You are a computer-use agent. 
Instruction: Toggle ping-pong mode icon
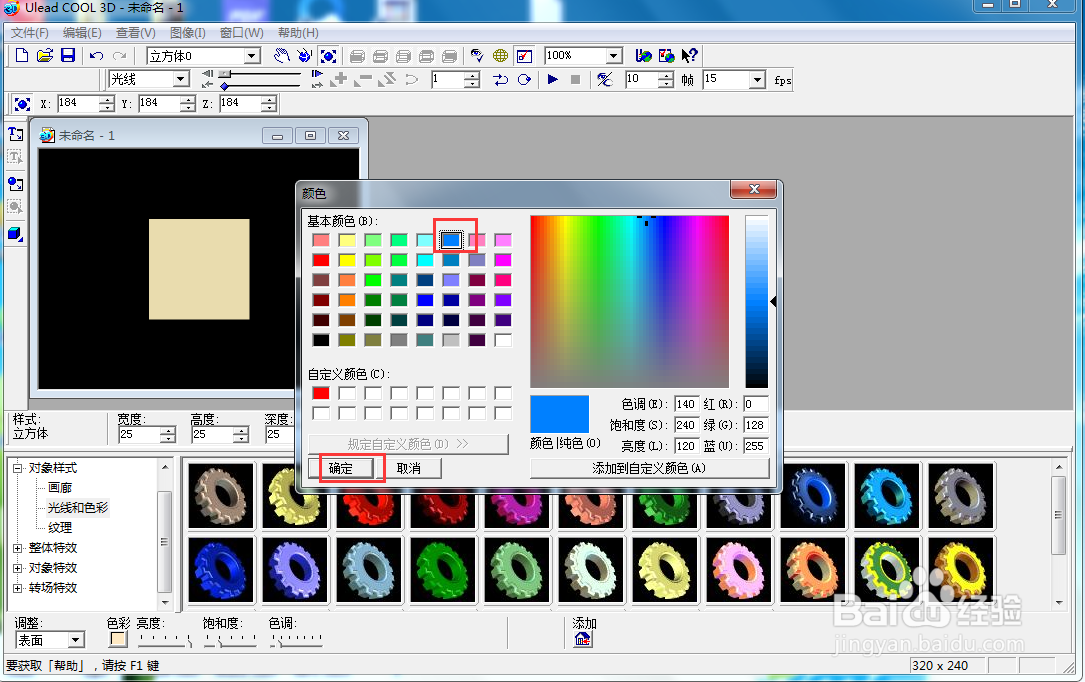pos(524,80)
